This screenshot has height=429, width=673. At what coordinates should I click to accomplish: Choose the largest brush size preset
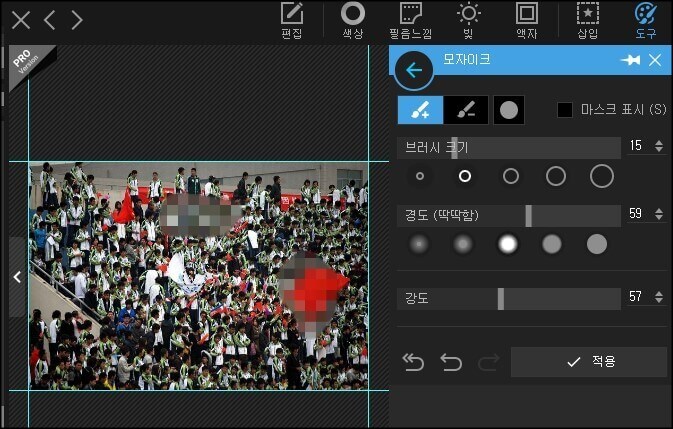tap(602, 176)
